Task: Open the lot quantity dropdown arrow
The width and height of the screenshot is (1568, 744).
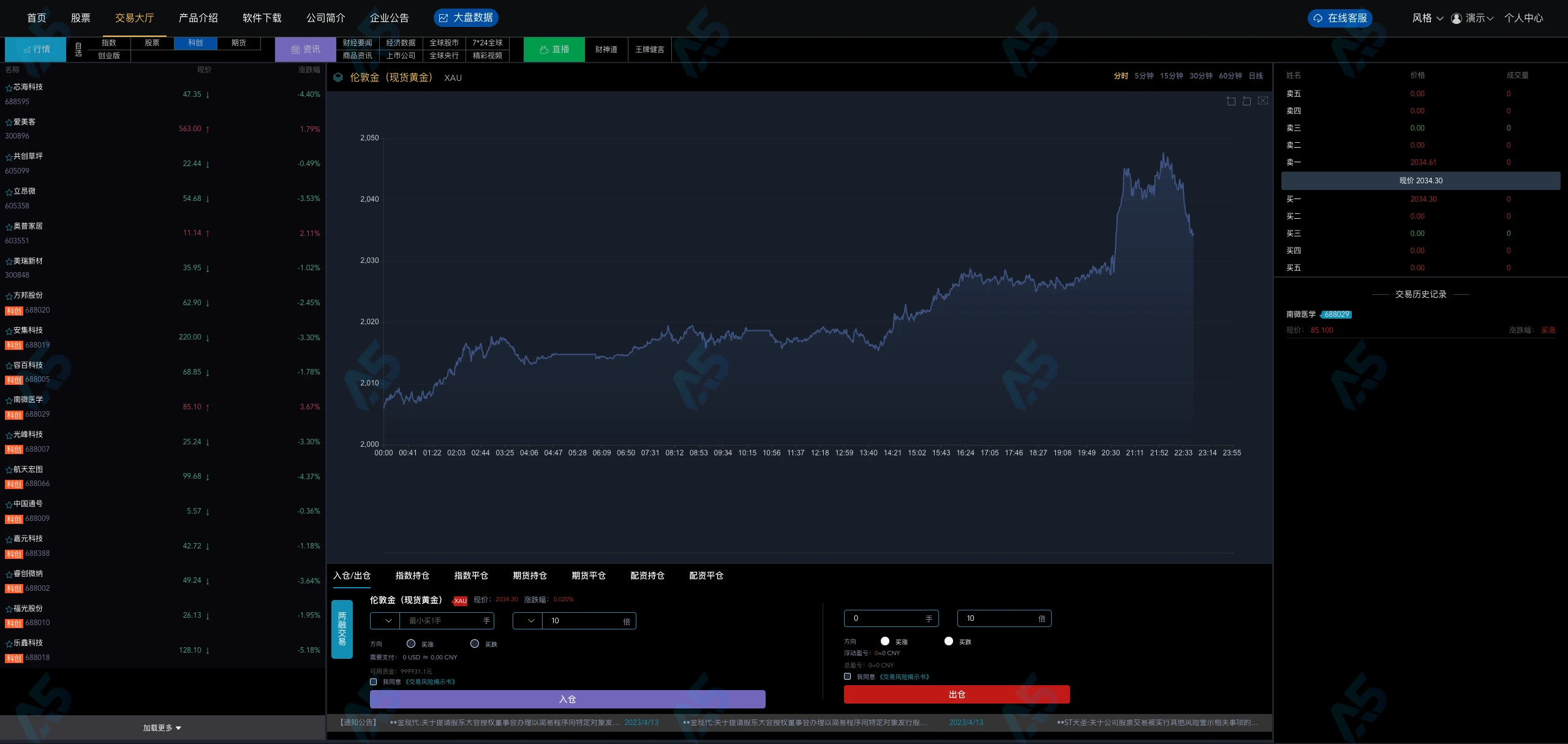Action: click(388, 621)
